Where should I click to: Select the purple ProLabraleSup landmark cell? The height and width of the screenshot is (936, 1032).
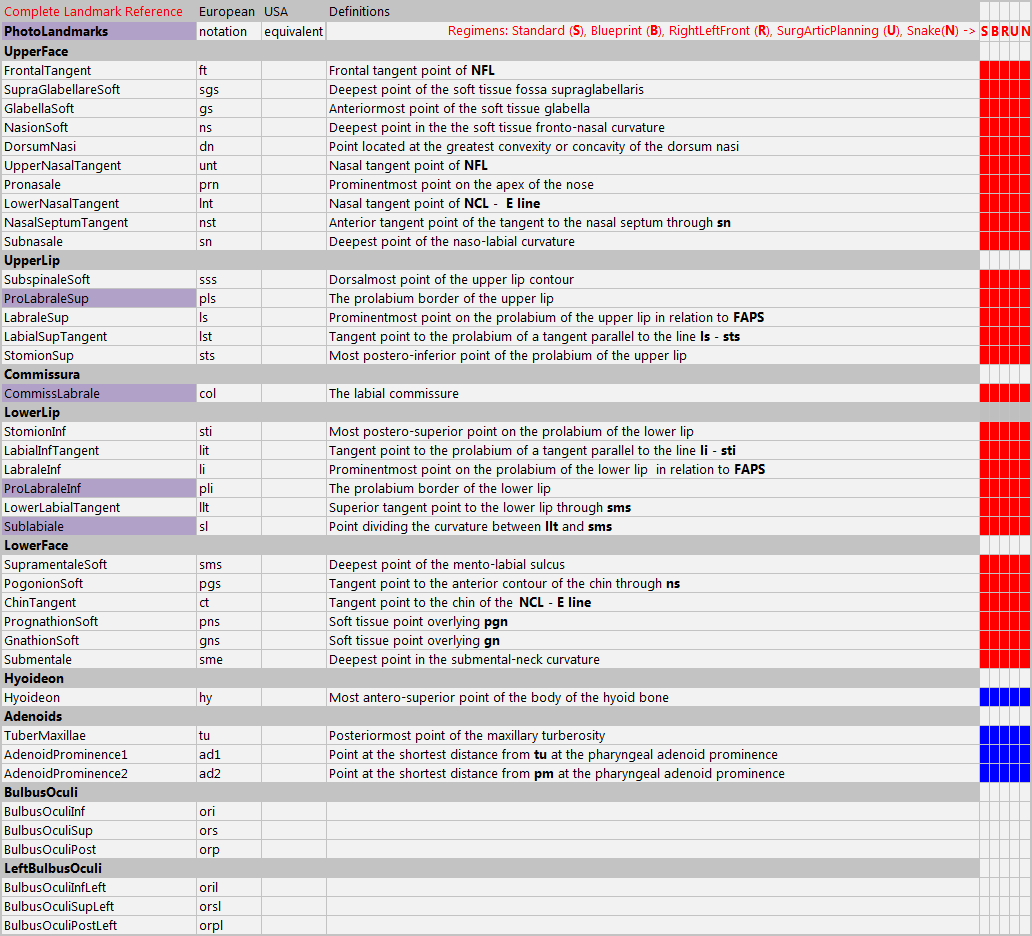[99, 299]
